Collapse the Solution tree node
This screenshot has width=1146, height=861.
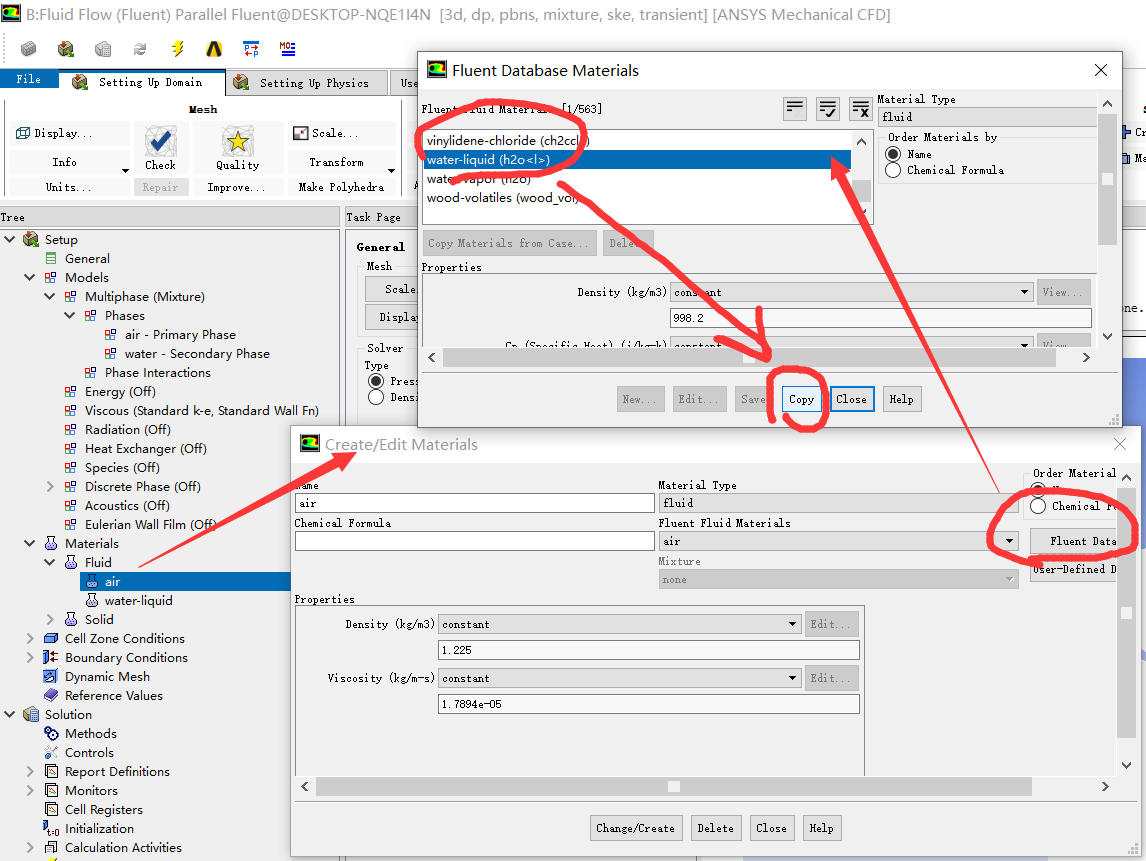(10, 714)
